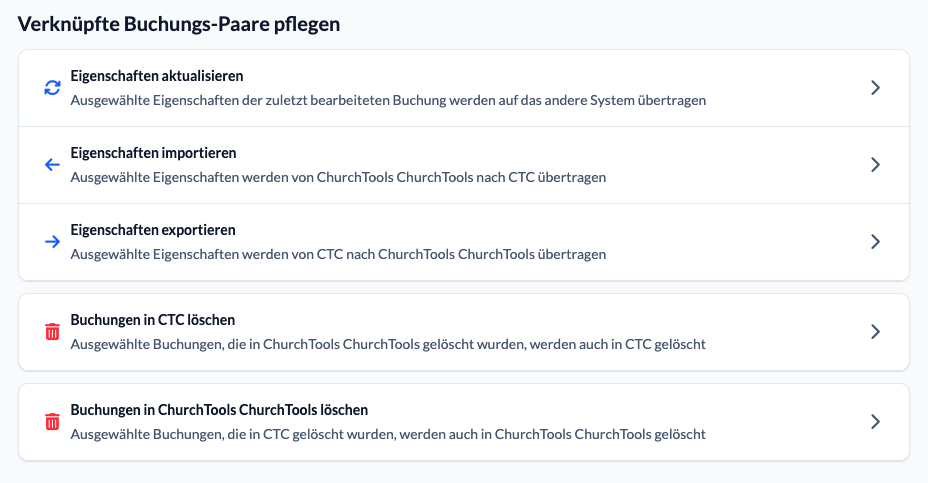This screenshot has height=483, width=928.
Task: Expand chevron on Eigenschaften aktualisieren row
Action: click(x=875, y=88)
